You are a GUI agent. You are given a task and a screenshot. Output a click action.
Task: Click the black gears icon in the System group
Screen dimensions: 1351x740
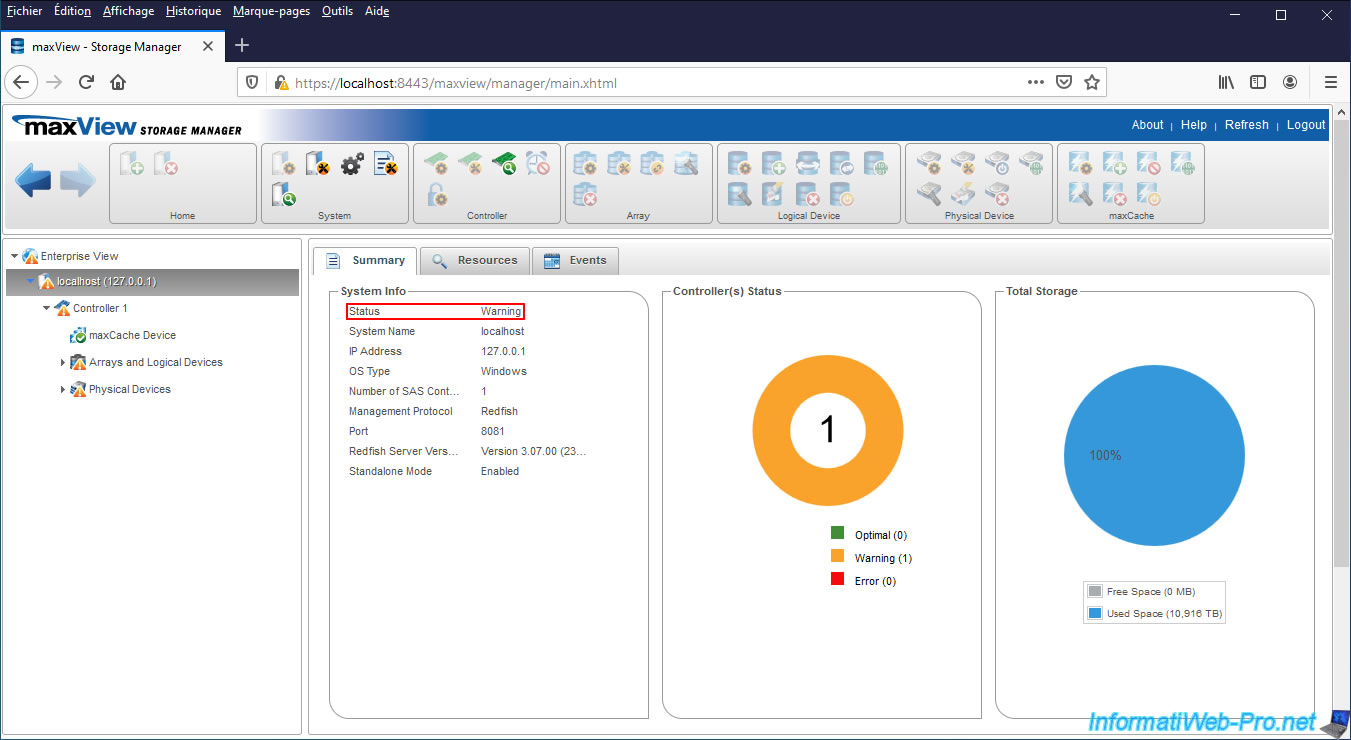[x=352, y=164]
